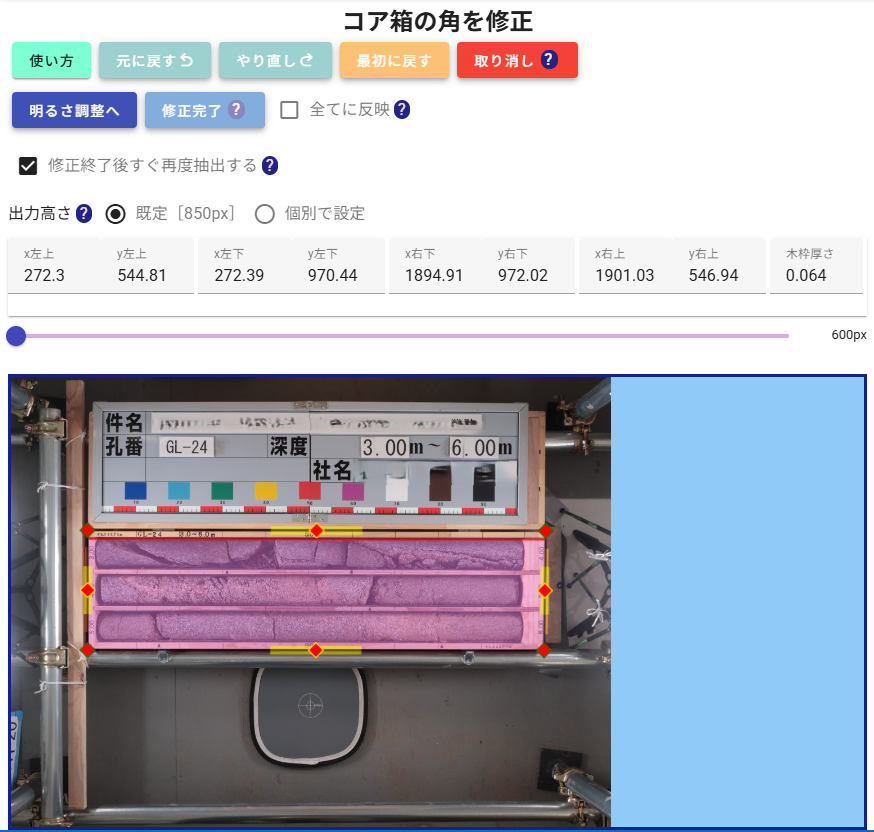Screen dimensions: 874x832
Task: Click help icon on 修正完了 button
Action: coord(236,109)
